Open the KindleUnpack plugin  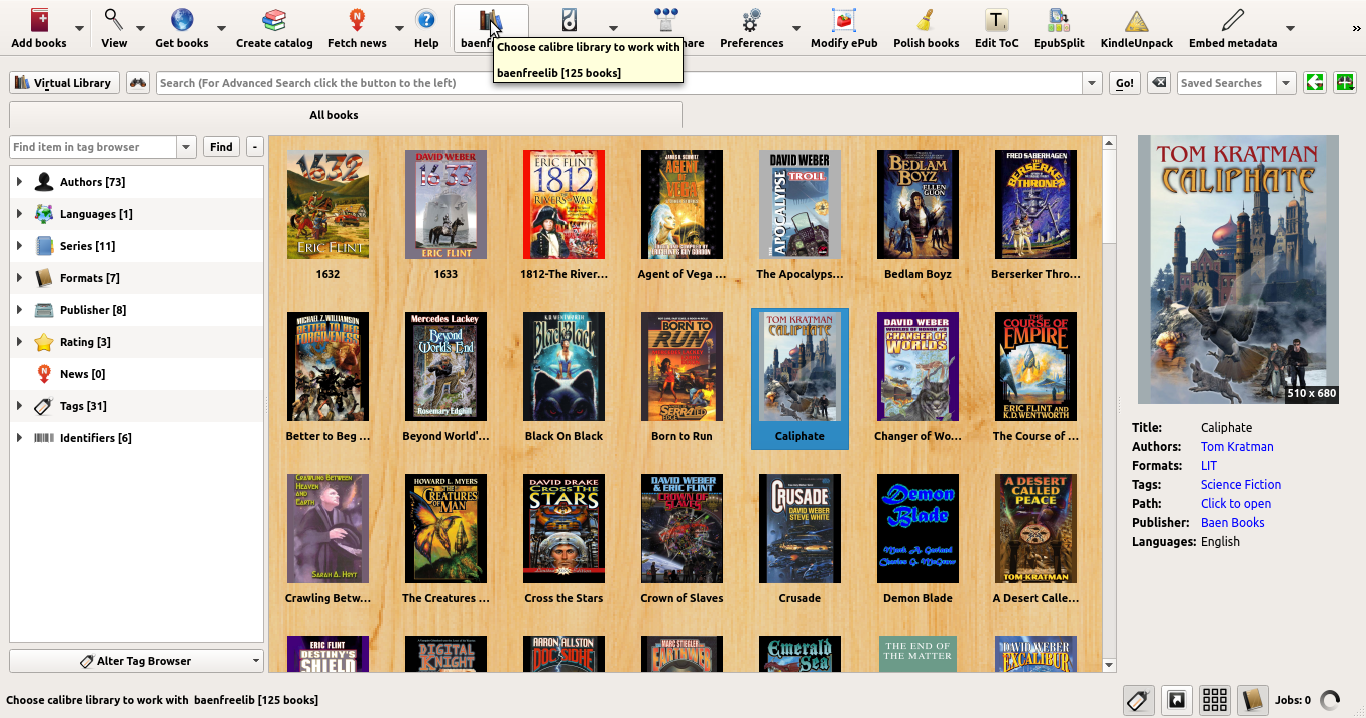point(1136,21)
